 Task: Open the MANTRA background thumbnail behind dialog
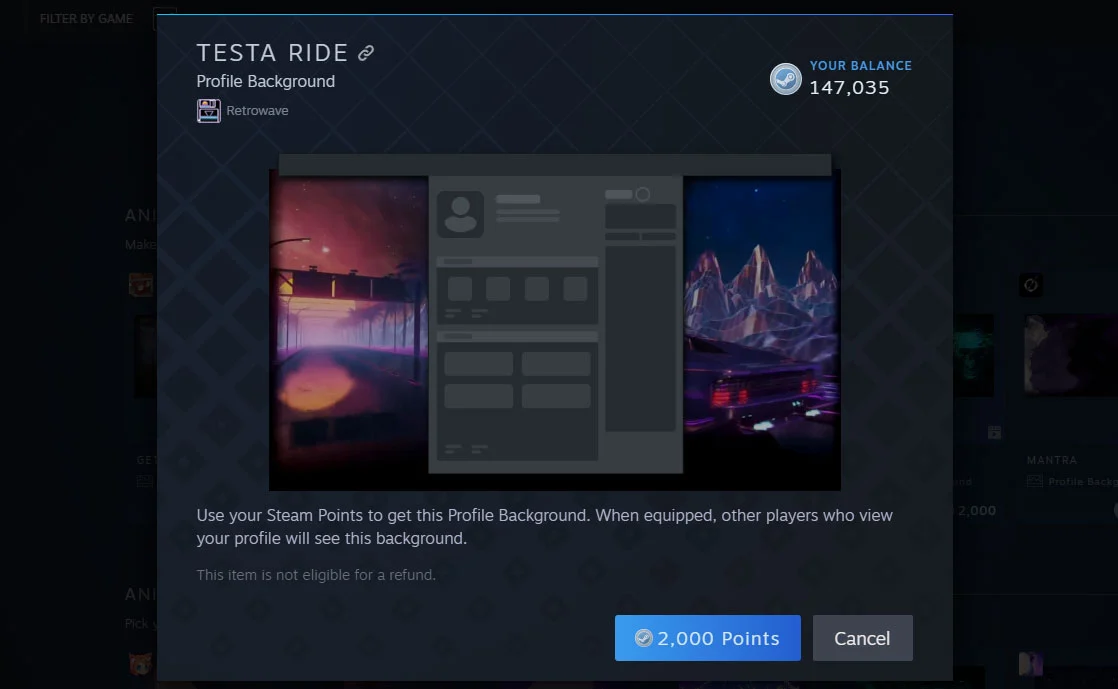1071,354
